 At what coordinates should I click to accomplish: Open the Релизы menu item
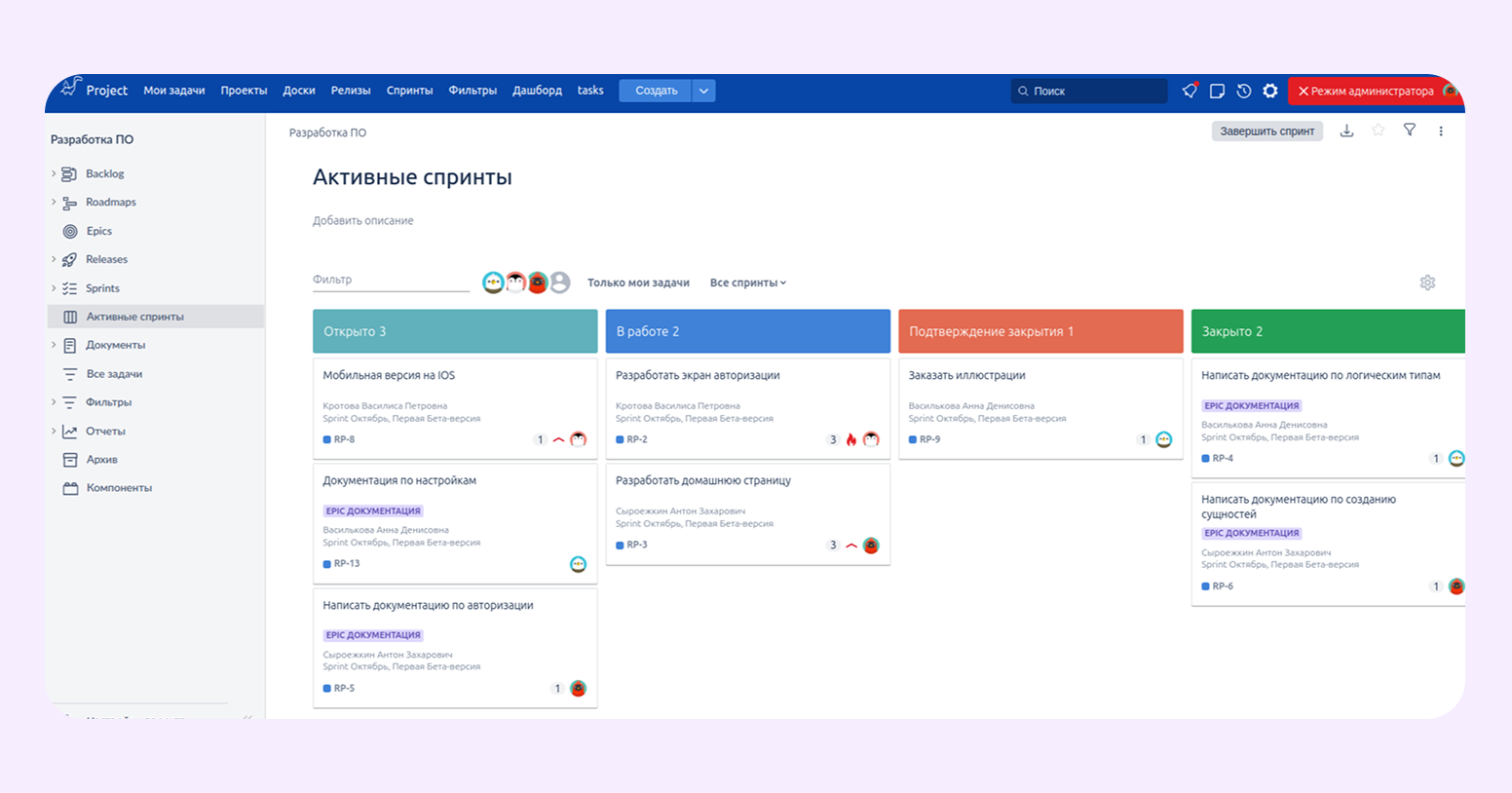click(351, 91)
